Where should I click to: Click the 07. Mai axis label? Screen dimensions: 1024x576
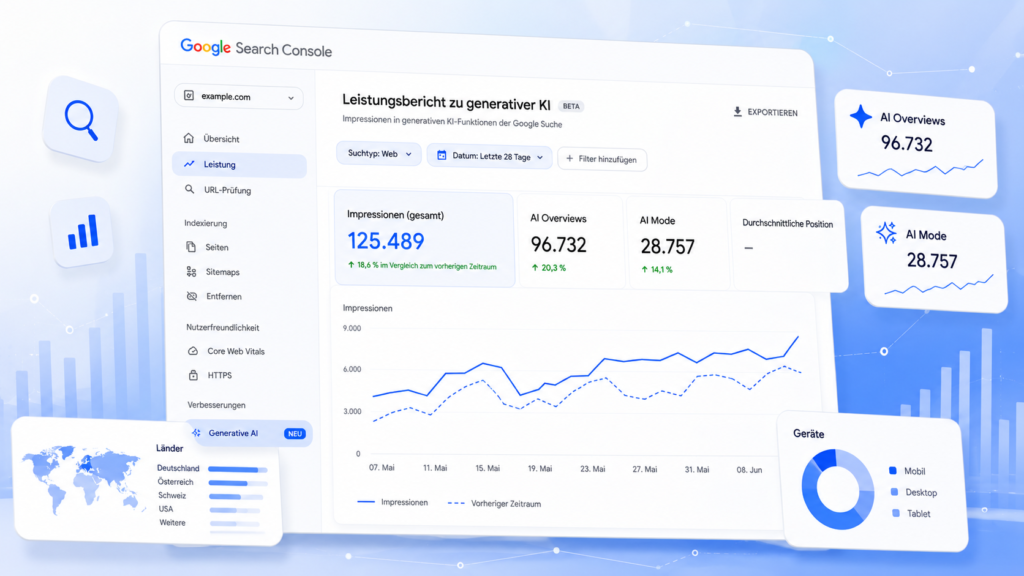(x=382, y=468)
